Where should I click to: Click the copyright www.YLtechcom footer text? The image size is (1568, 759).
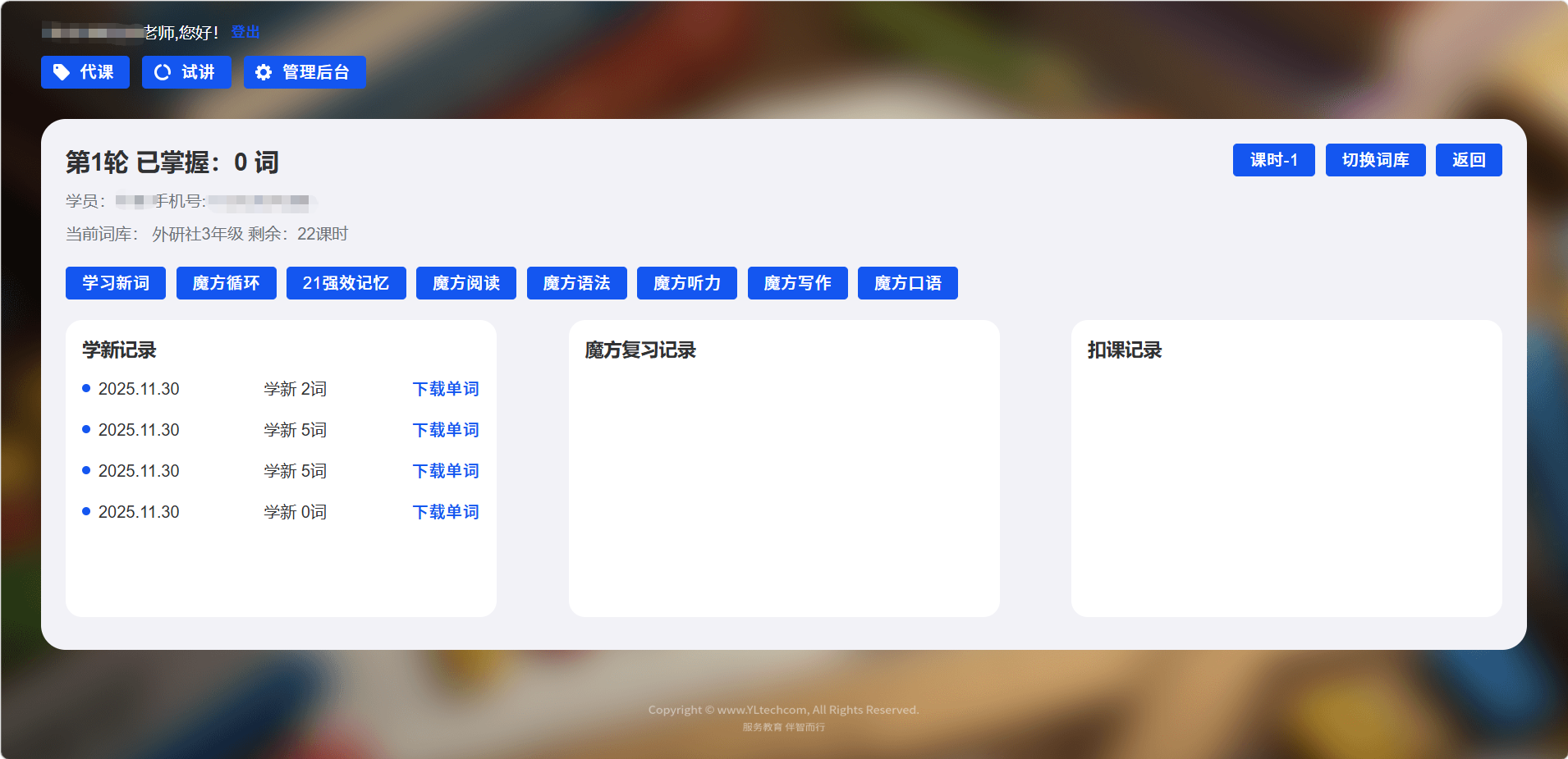pyautogui.click(x=783, y=710)
